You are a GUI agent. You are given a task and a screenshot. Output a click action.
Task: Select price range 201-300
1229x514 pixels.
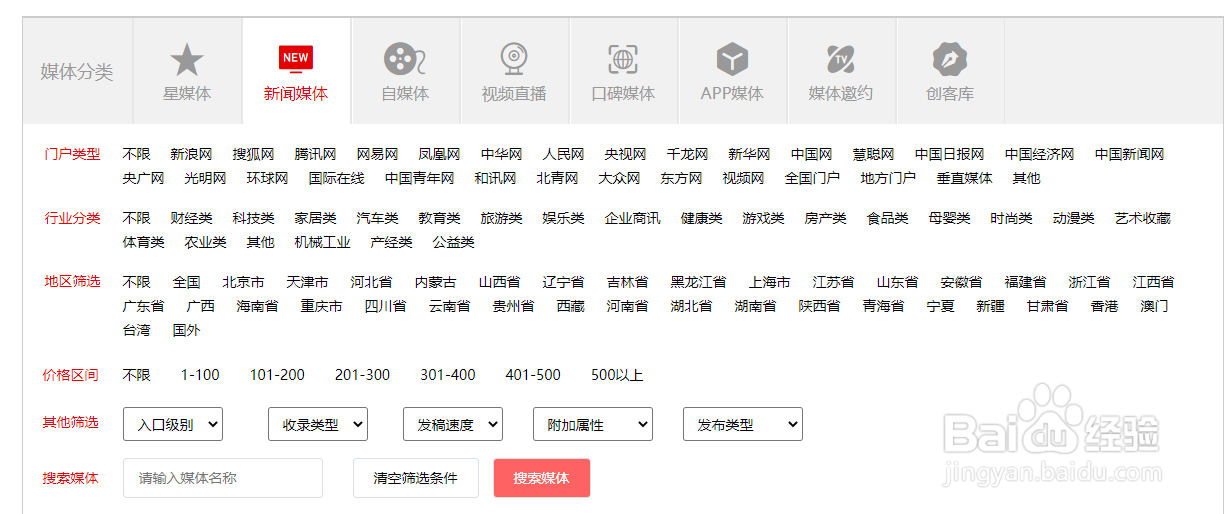pos(362,375)
